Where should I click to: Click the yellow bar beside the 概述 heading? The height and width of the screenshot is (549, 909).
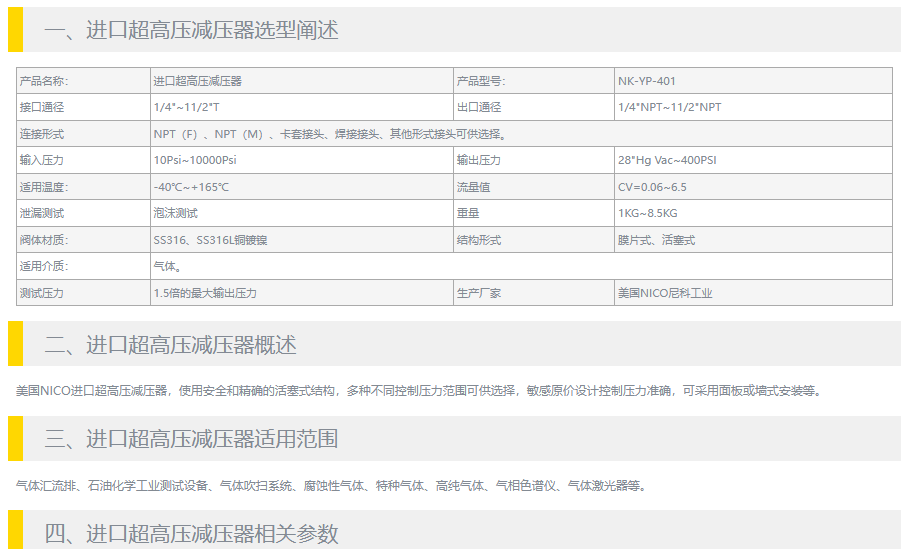pos(15,345)
